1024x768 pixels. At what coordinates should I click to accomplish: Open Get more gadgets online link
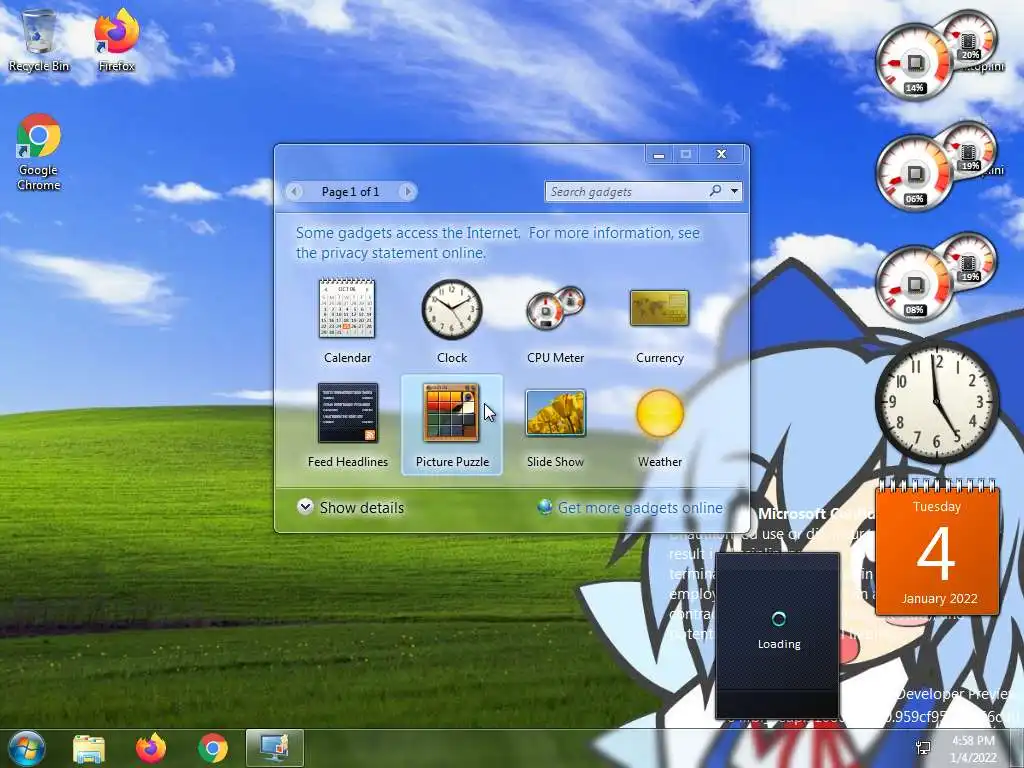[640, 507]
